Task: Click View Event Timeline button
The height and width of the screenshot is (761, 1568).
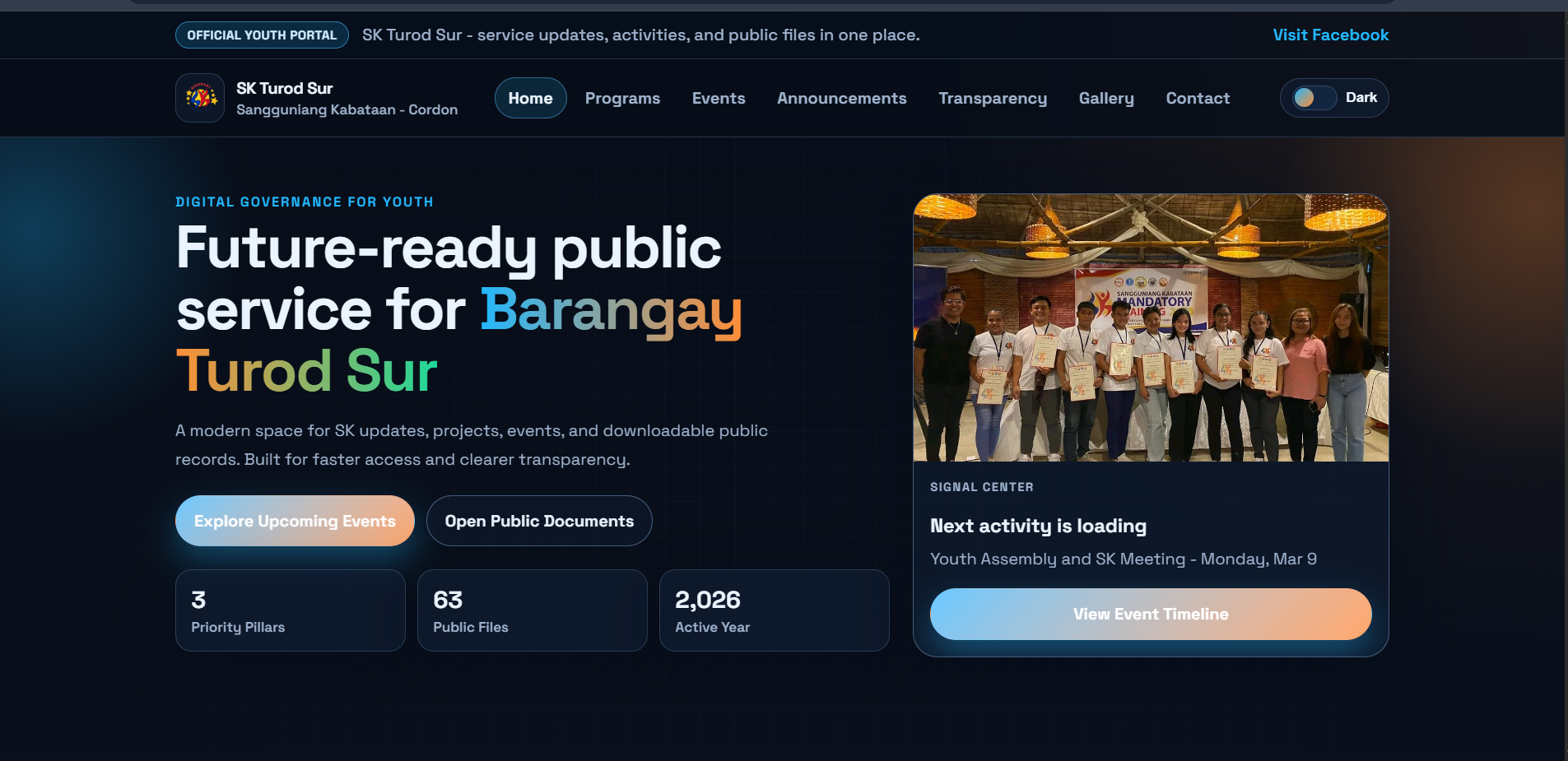Action: [x=1151, y=614]
